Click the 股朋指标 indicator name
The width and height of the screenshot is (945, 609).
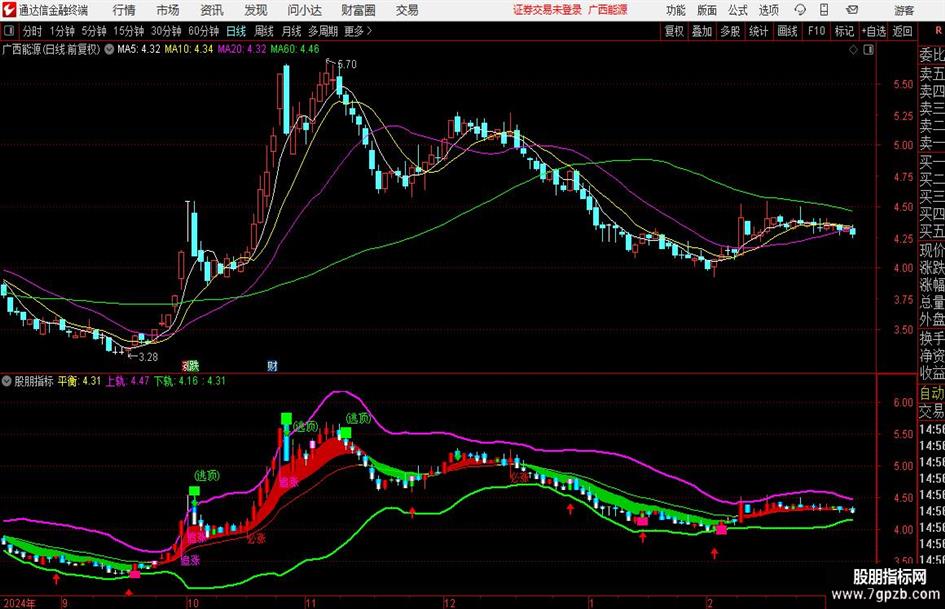click(34, 381)
